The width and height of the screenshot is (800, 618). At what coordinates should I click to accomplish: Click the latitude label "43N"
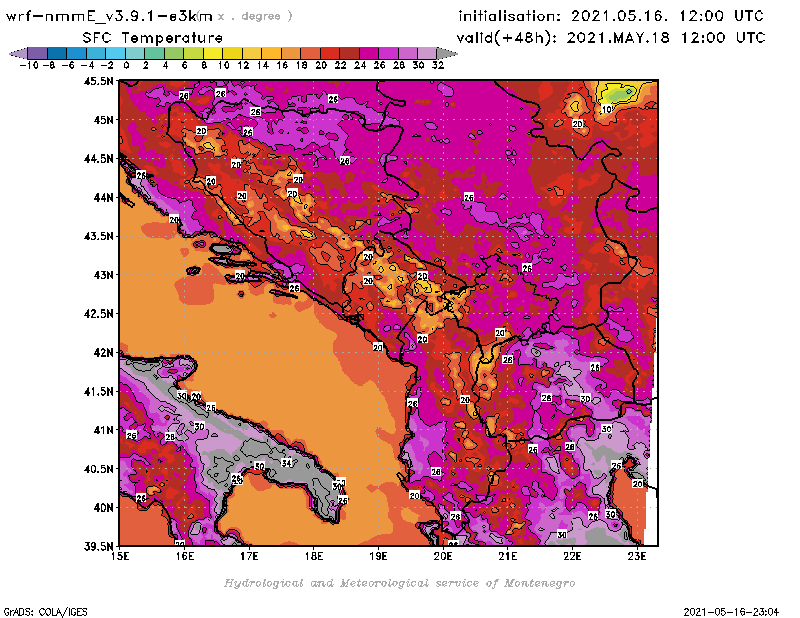(x=103, y=275)
